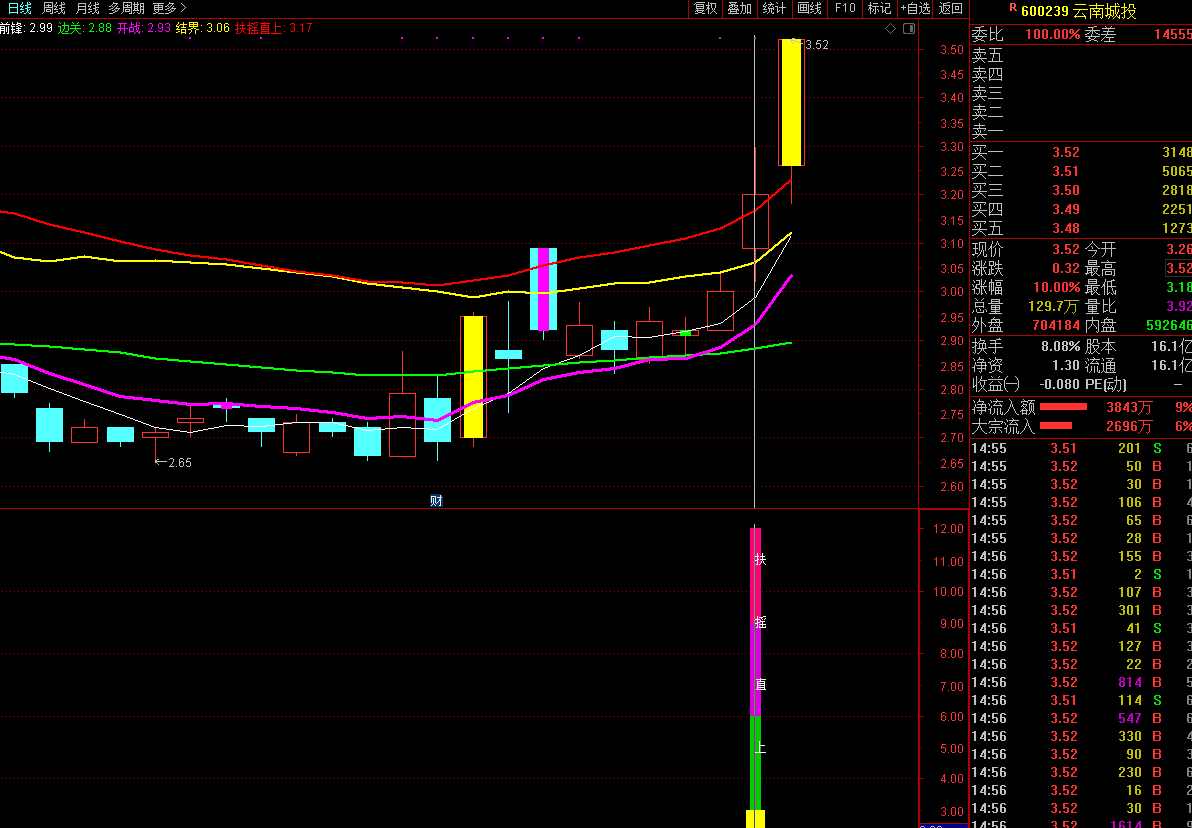Screen dimensions: 1192x828
Task: Switch to the 周线 weekly tab
Action: [54, 8]
